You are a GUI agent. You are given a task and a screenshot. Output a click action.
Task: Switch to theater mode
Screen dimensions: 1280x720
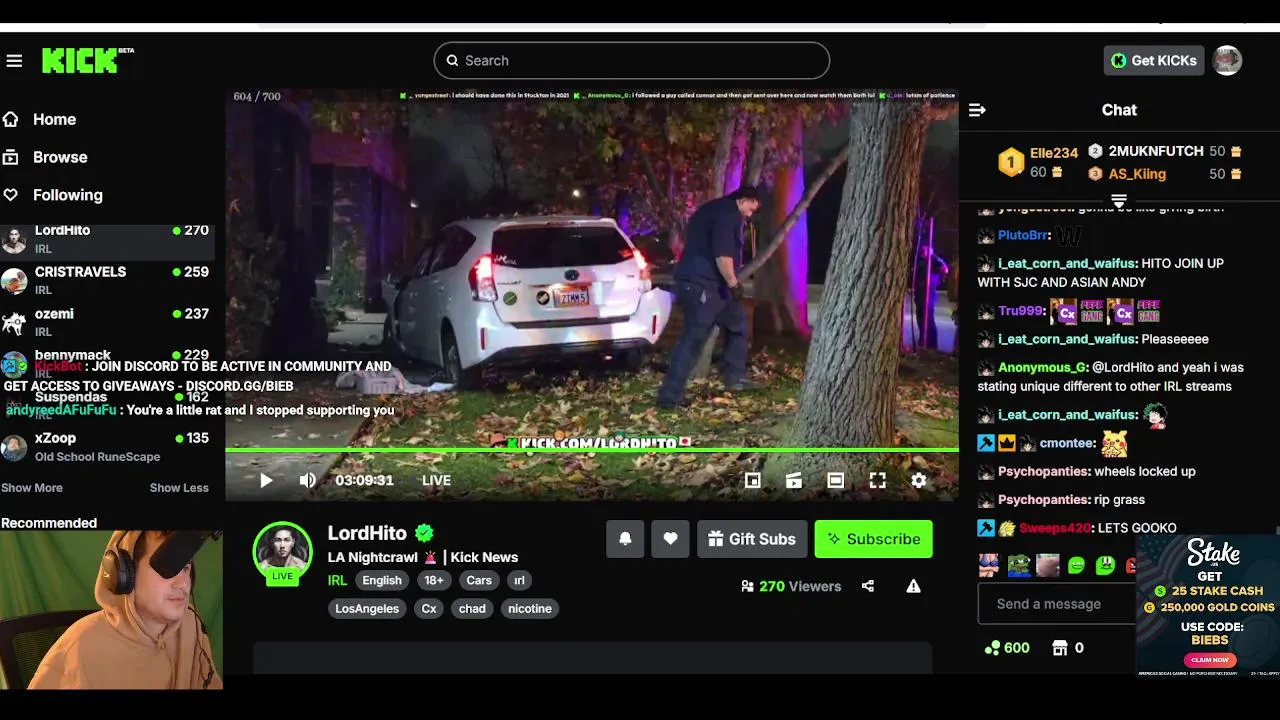click(836, 480)
